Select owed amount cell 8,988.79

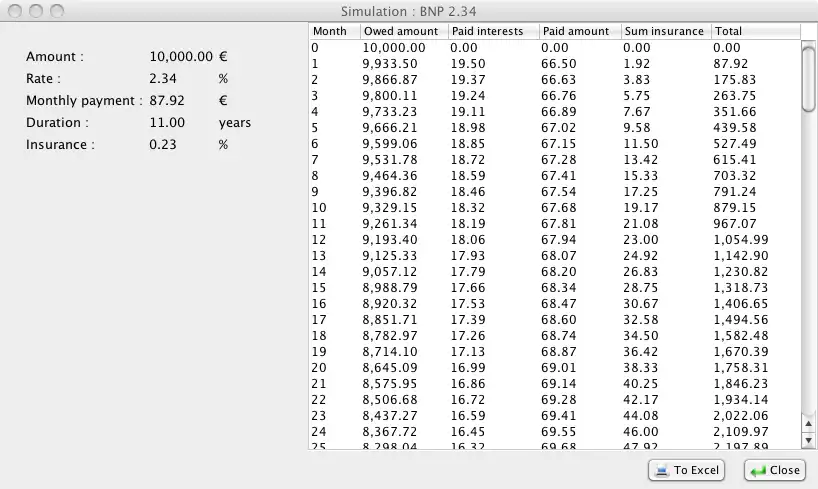[390, 288]
